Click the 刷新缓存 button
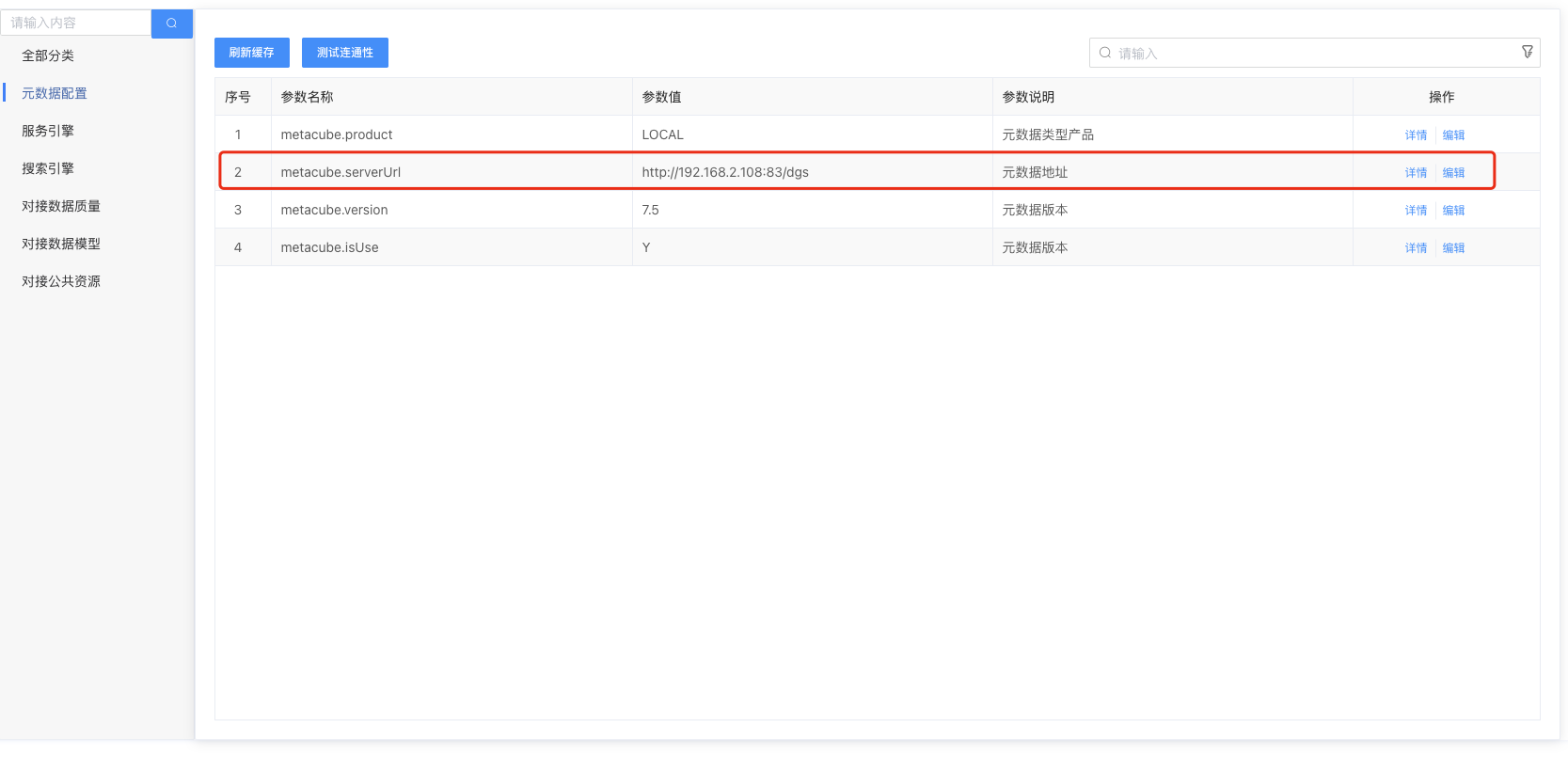The image size is (1568, 759). [252, 53]
